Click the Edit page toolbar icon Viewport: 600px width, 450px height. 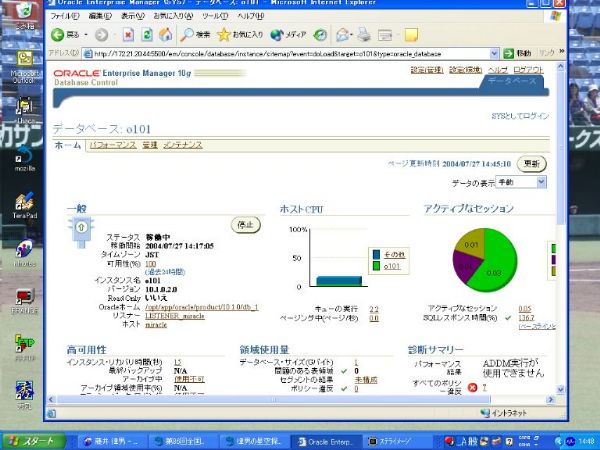(385, 36)
